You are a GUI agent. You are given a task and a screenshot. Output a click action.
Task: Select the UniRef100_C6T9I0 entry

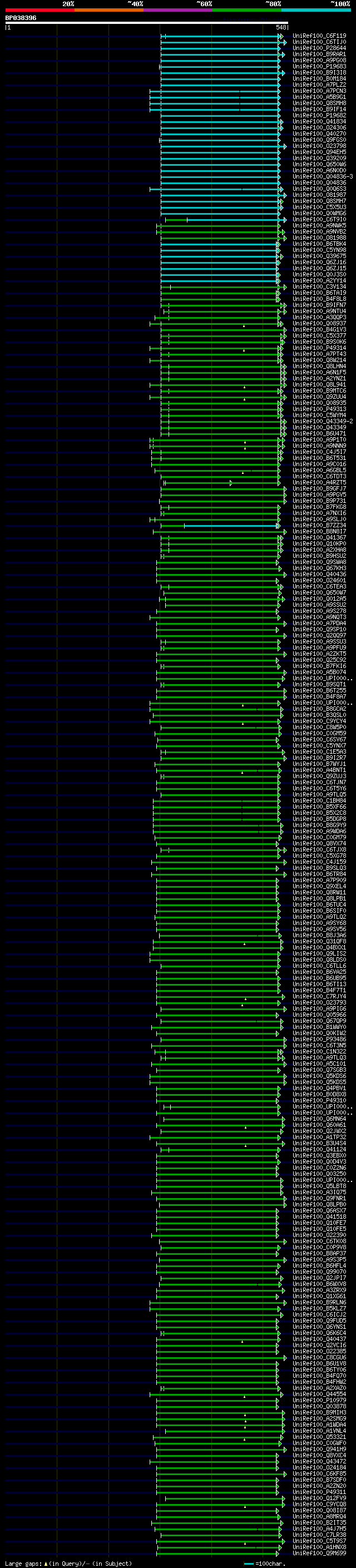319,220
